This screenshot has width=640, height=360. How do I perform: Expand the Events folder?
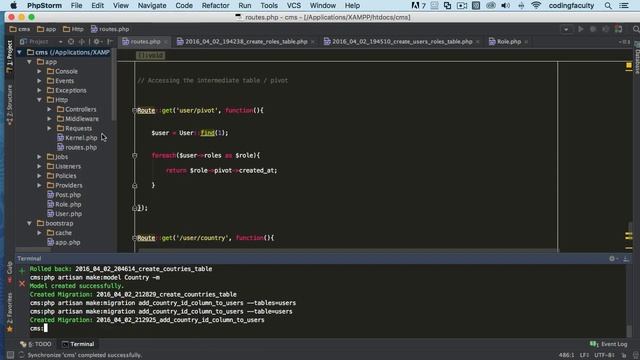[x=39, y=81]
